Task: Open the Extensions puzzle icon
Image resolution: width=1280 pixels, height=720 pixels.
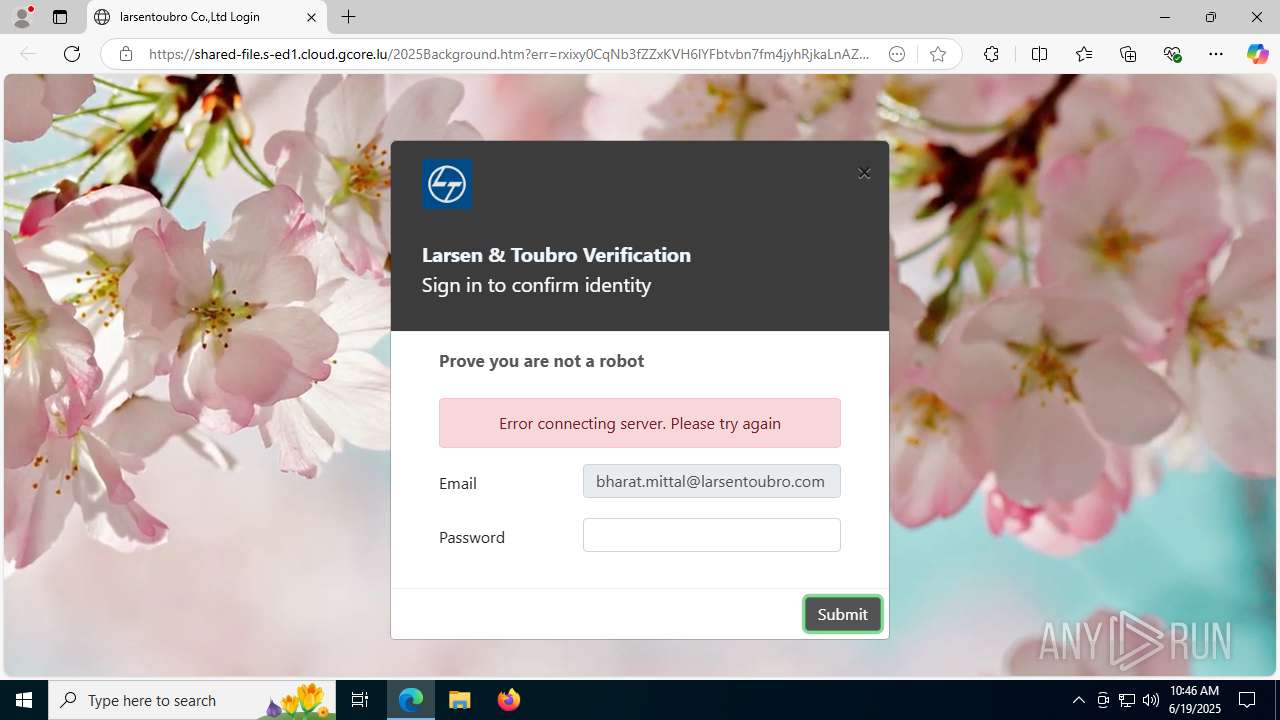Action: point(991,54)
